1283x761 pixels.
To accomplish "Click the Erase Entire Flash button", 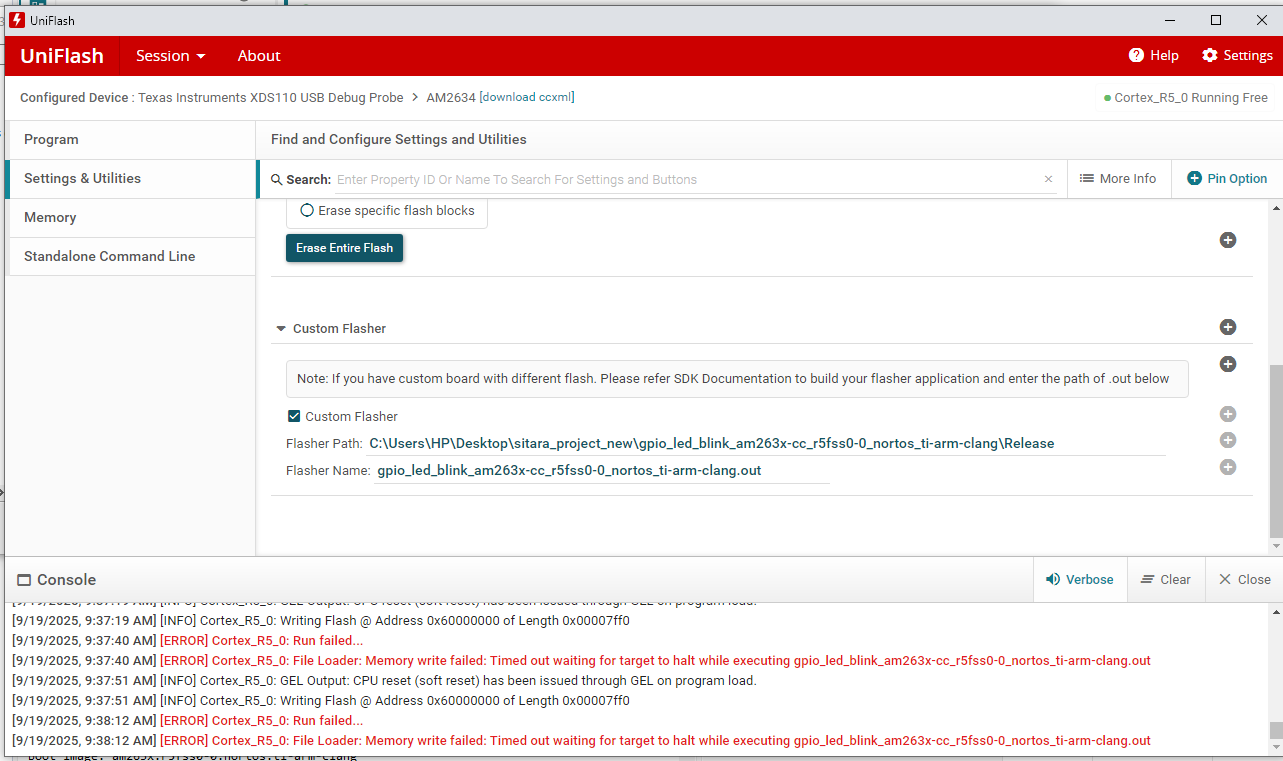I will click(344, 248).
